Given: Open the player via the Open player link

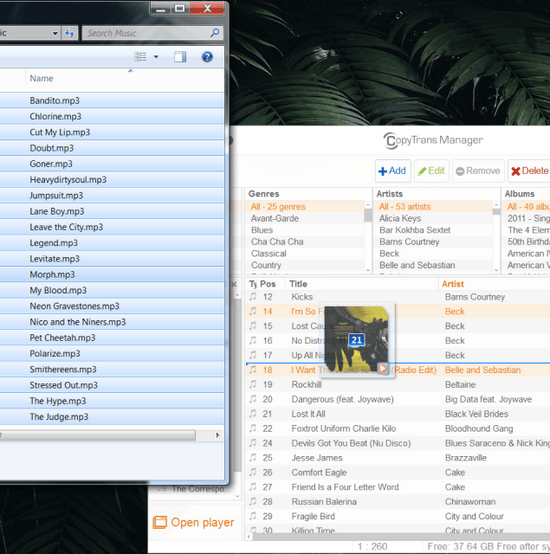Looking at the screenshot, I should click(x=202, y=522).
